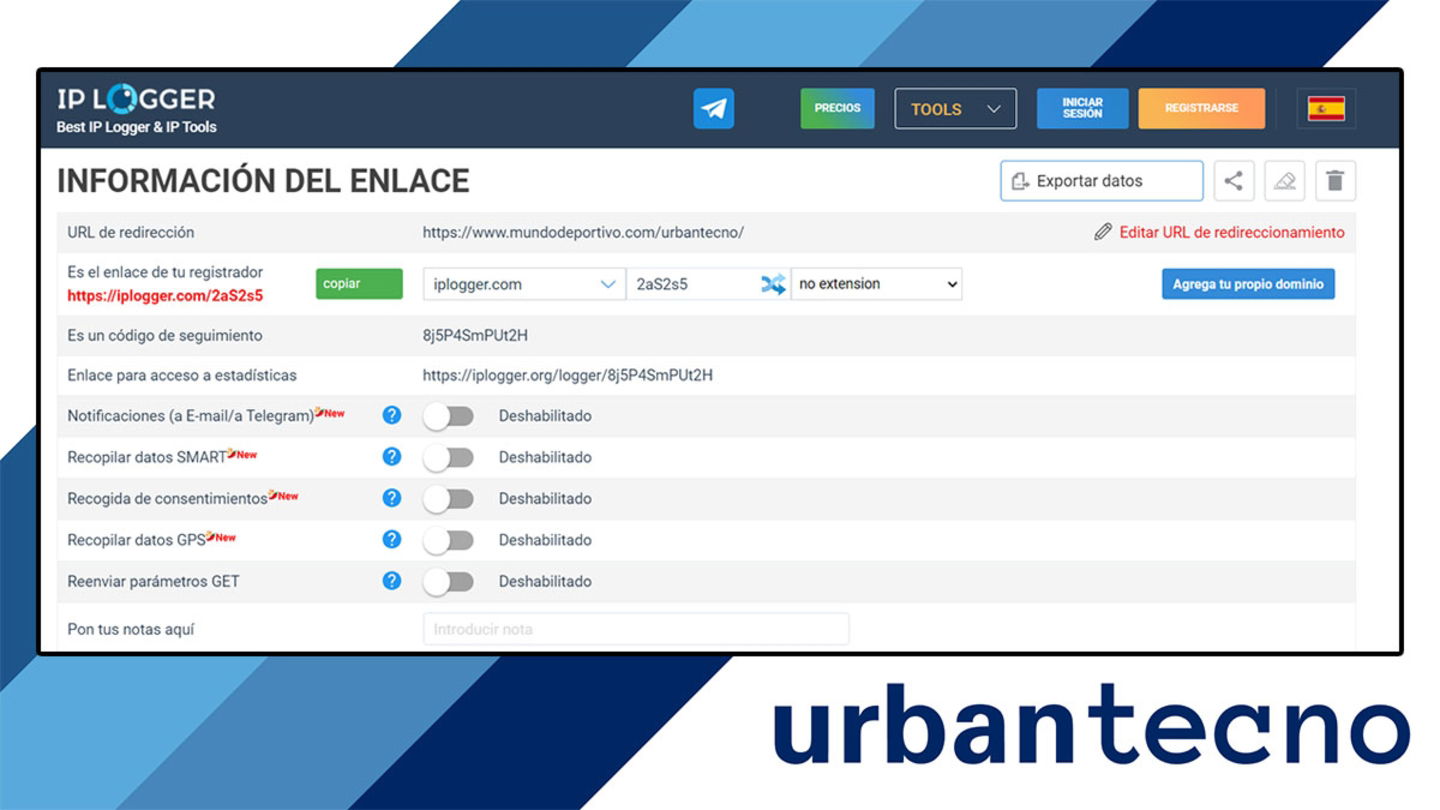Click the iplogger.org/logger statistics URL
This screenshot has height=810, width=1440.
(568, 376)
